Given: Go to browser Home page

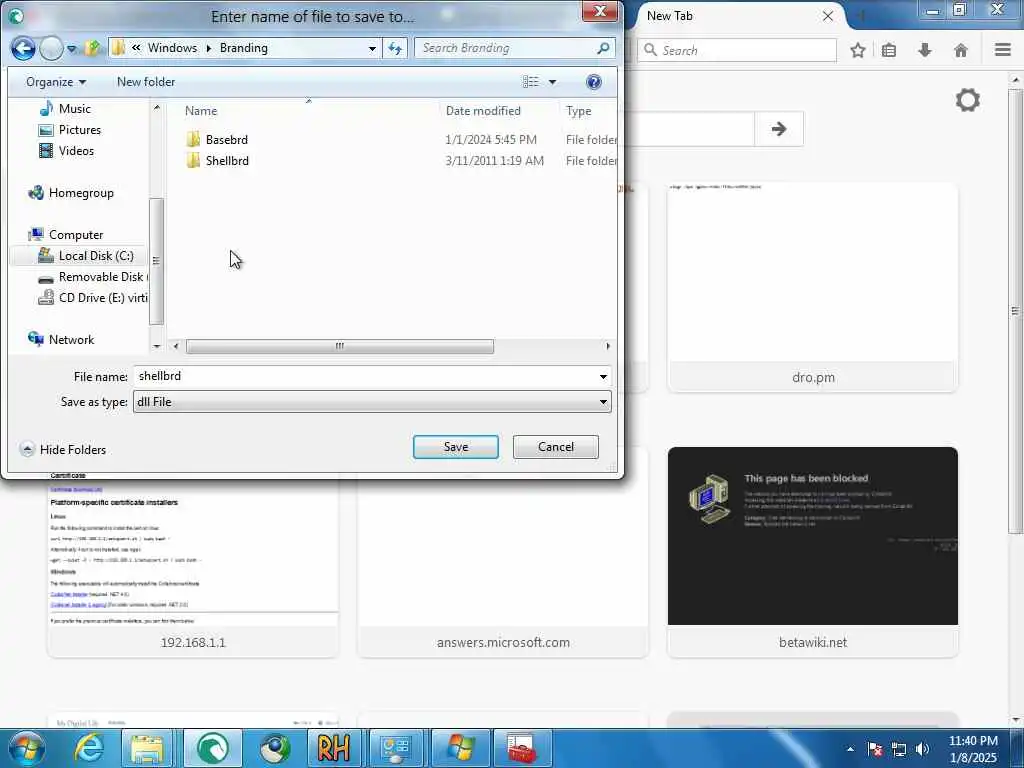Looking at the screenshot, I should click(x=961, y=50).
